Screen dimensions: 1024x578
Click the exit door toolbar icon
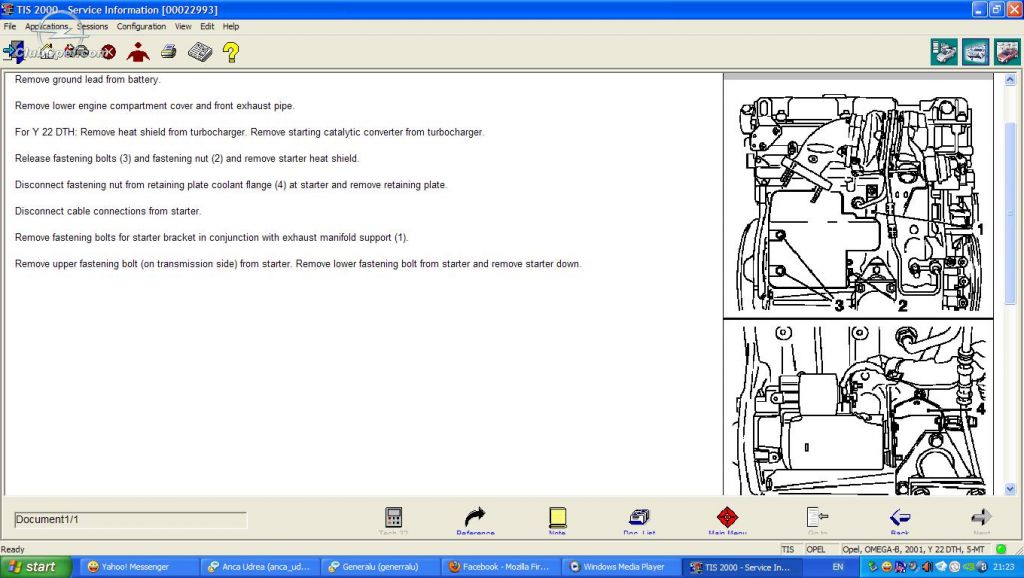point(13,52)
